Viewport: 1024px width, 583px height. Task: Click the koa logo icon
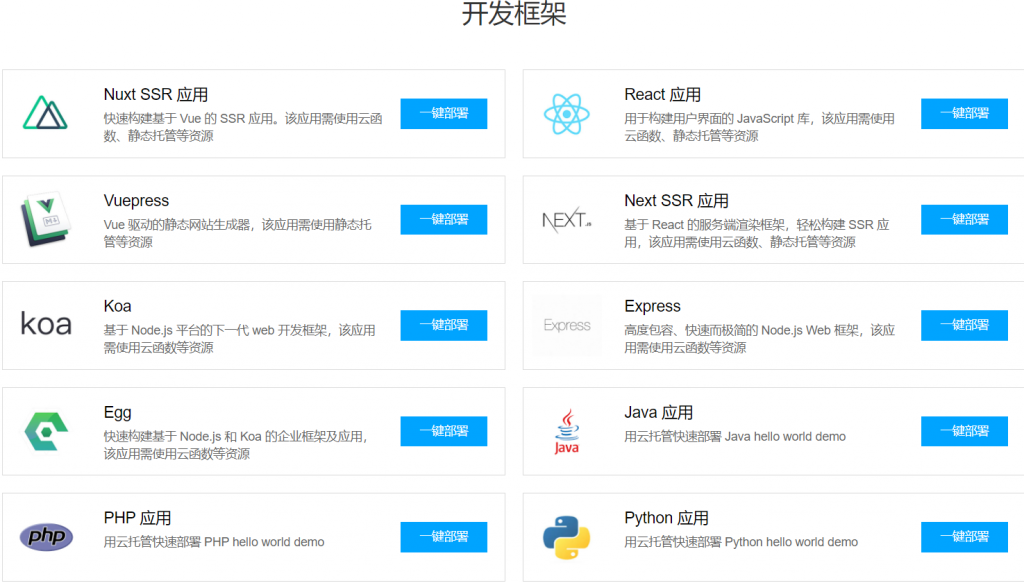46,324
